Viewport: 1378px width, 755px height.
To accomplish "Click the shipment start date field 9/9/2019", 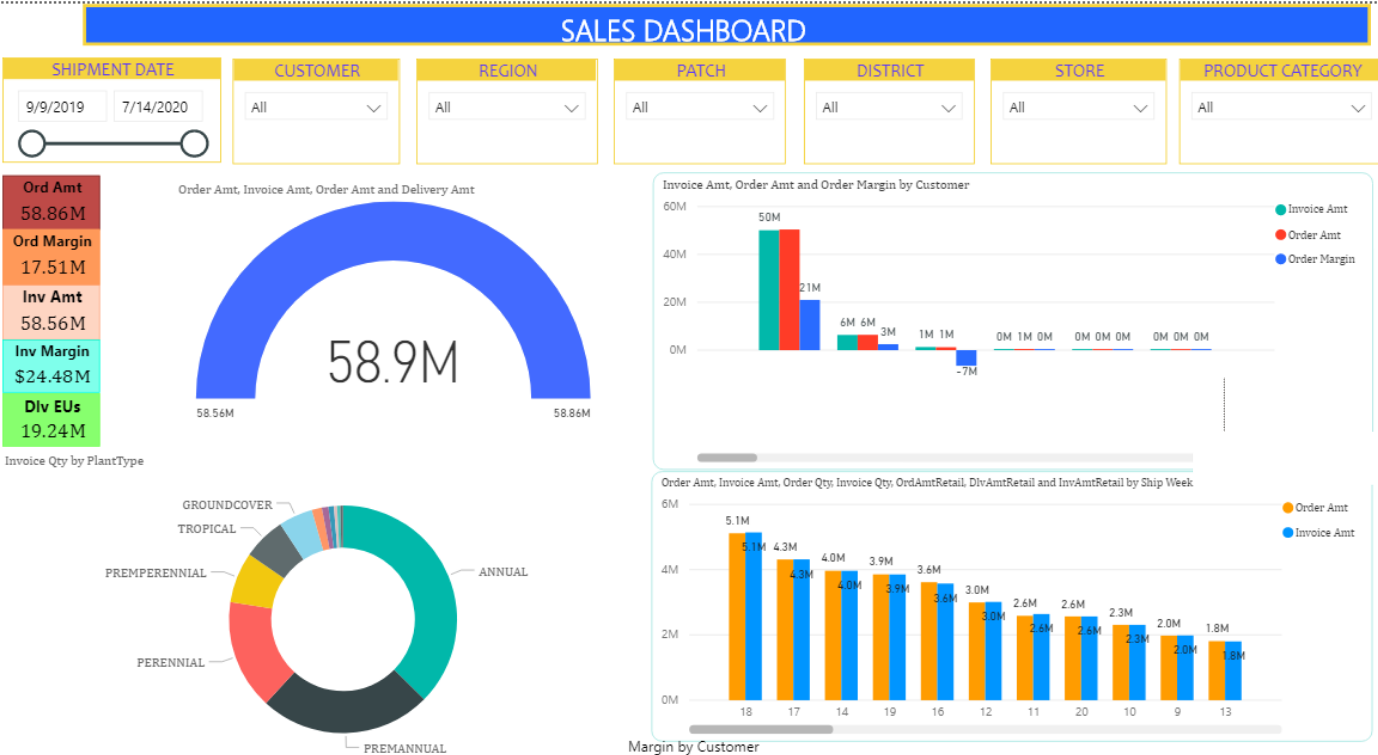I will tap(61, 106).
